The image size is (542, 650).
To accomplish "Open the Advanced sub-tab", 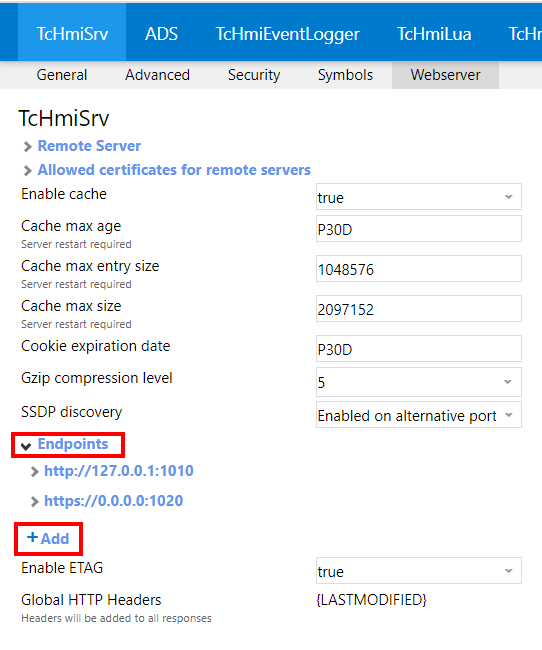I will [x=158, y=75].
